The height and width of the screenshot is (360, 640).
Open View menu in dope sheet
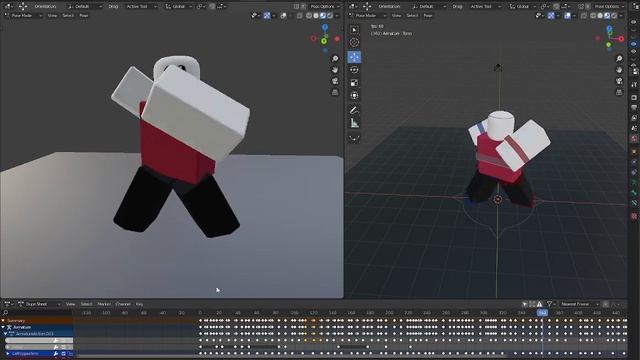coord(71,304)
